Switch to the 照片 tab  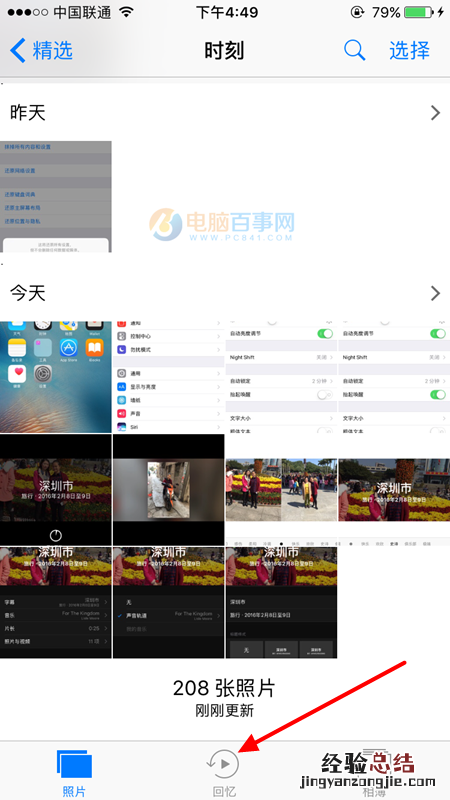pyautogui.click(x=74, y=772)
